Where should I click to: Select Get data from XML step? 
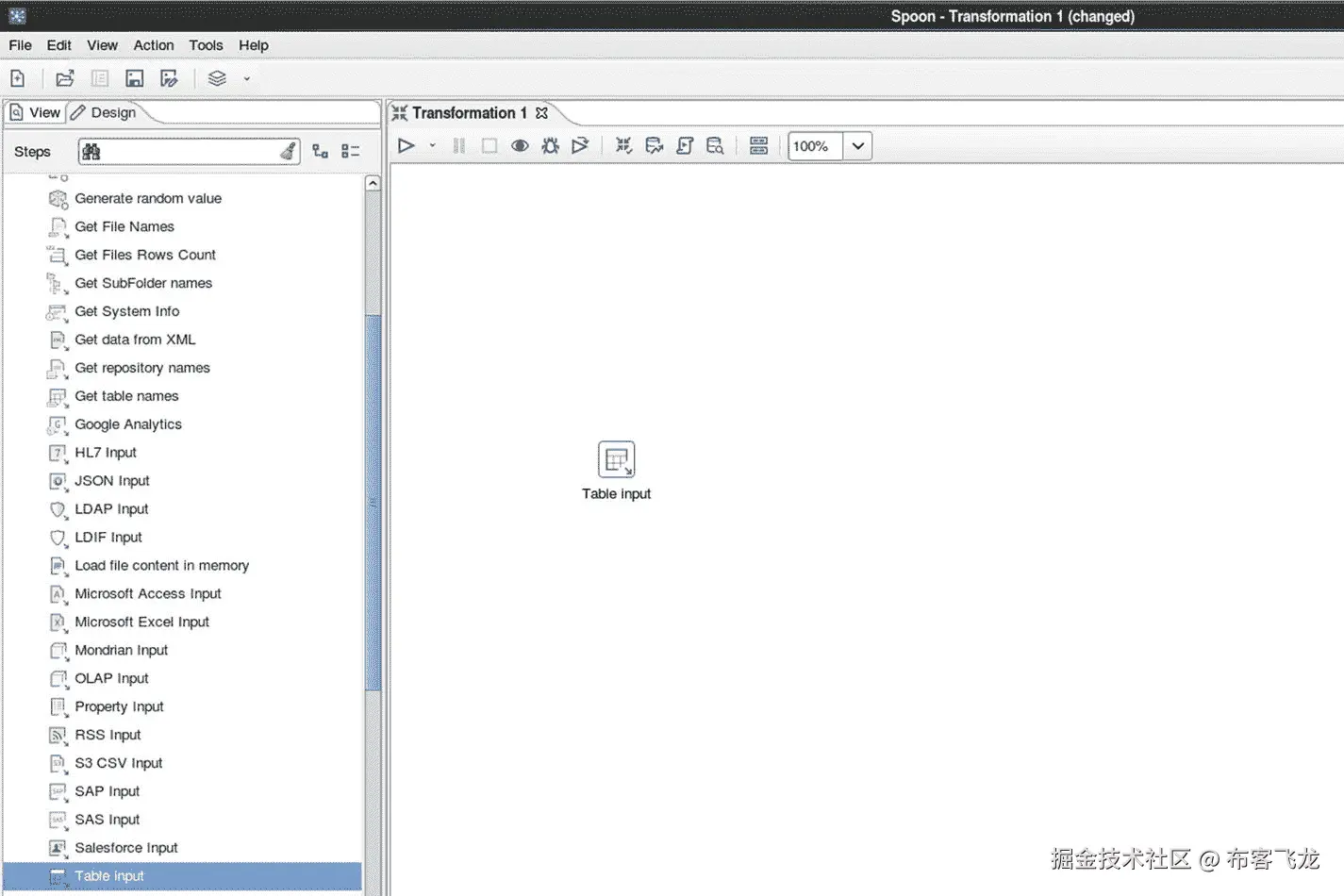point(136,340)
